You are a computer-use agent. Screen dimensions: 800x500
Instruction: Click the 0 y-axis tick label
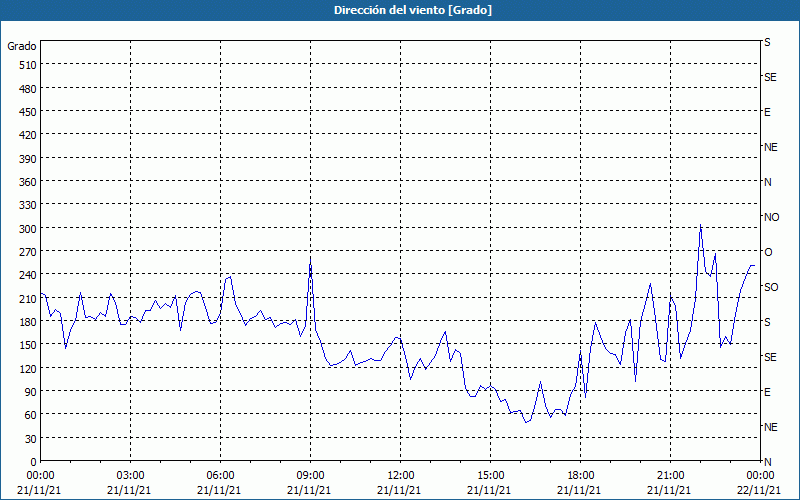click(34, 462)
